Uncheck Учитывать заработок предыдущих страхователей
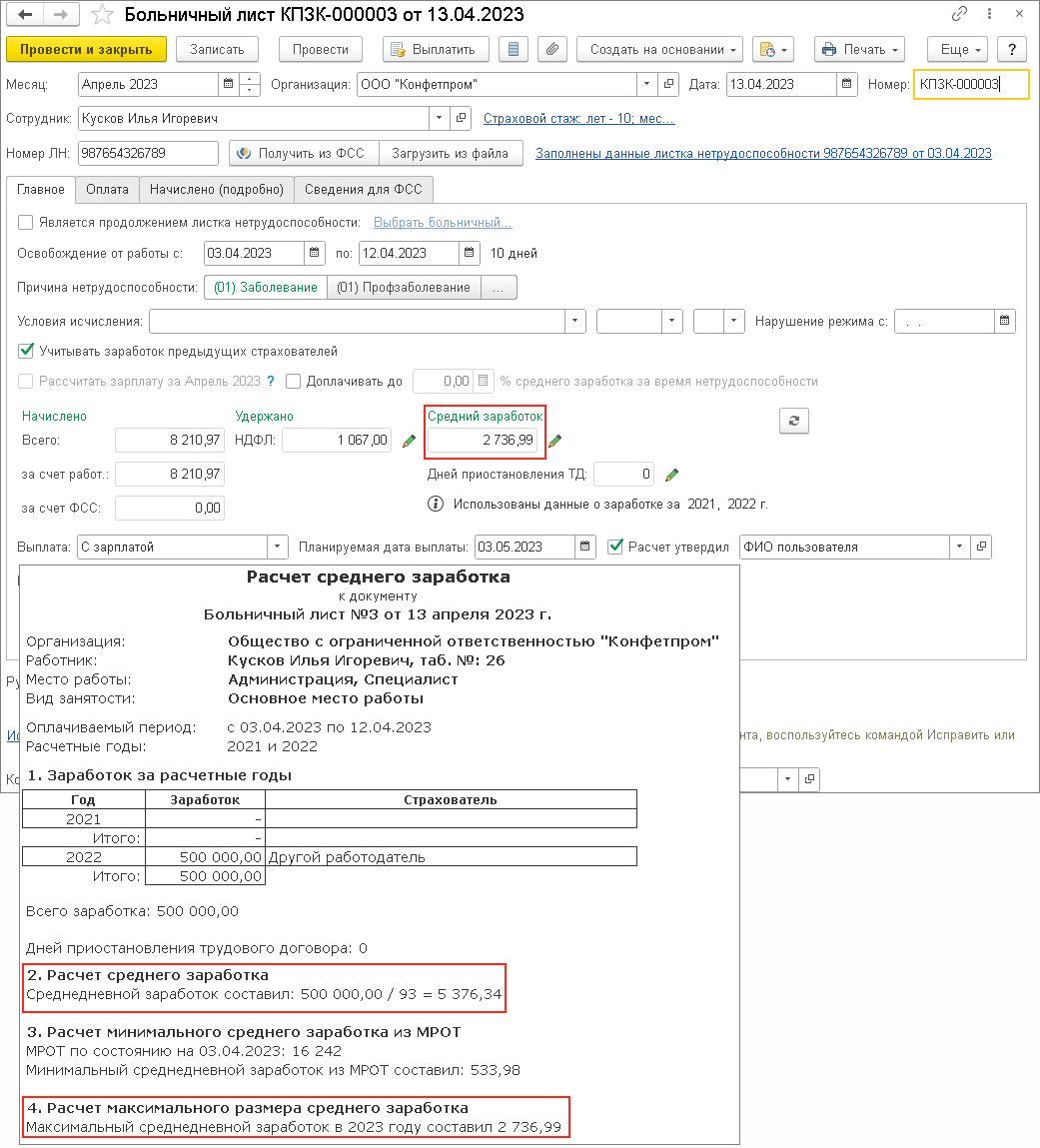Screen dimensions: 1040x1148 [x=26, y=351]
